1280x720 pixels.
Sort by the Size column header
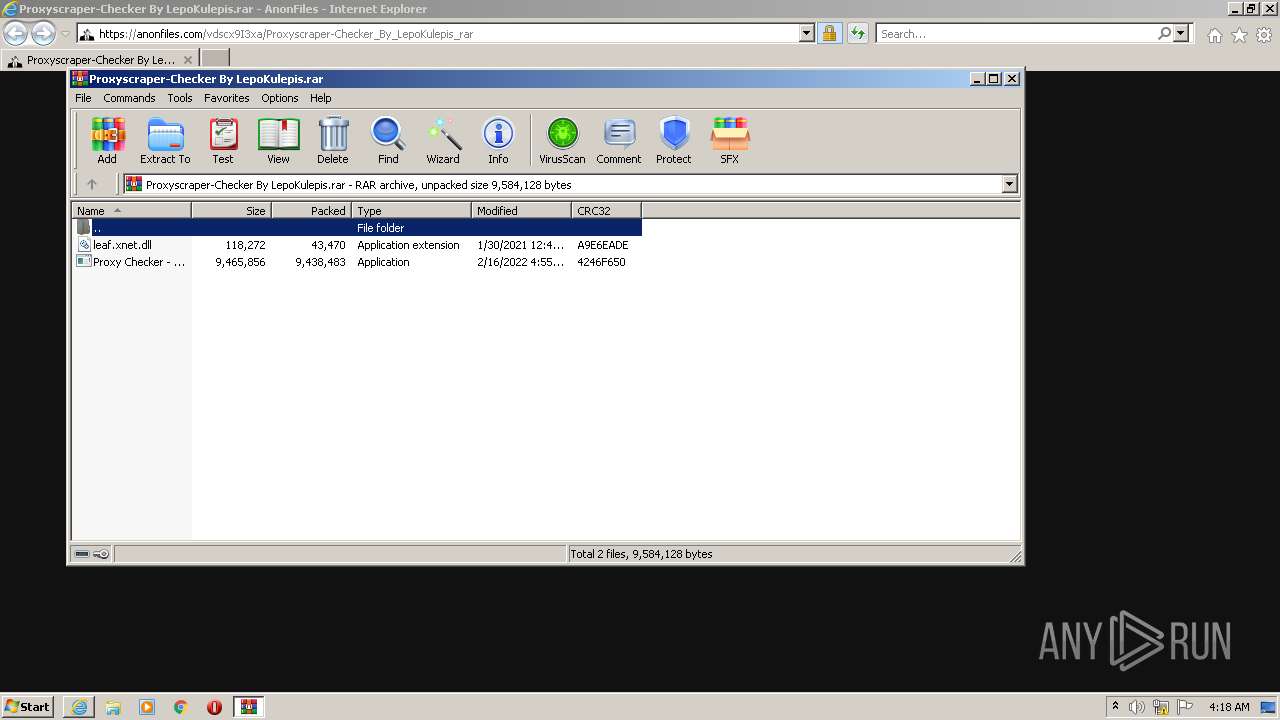pos(231,210)
